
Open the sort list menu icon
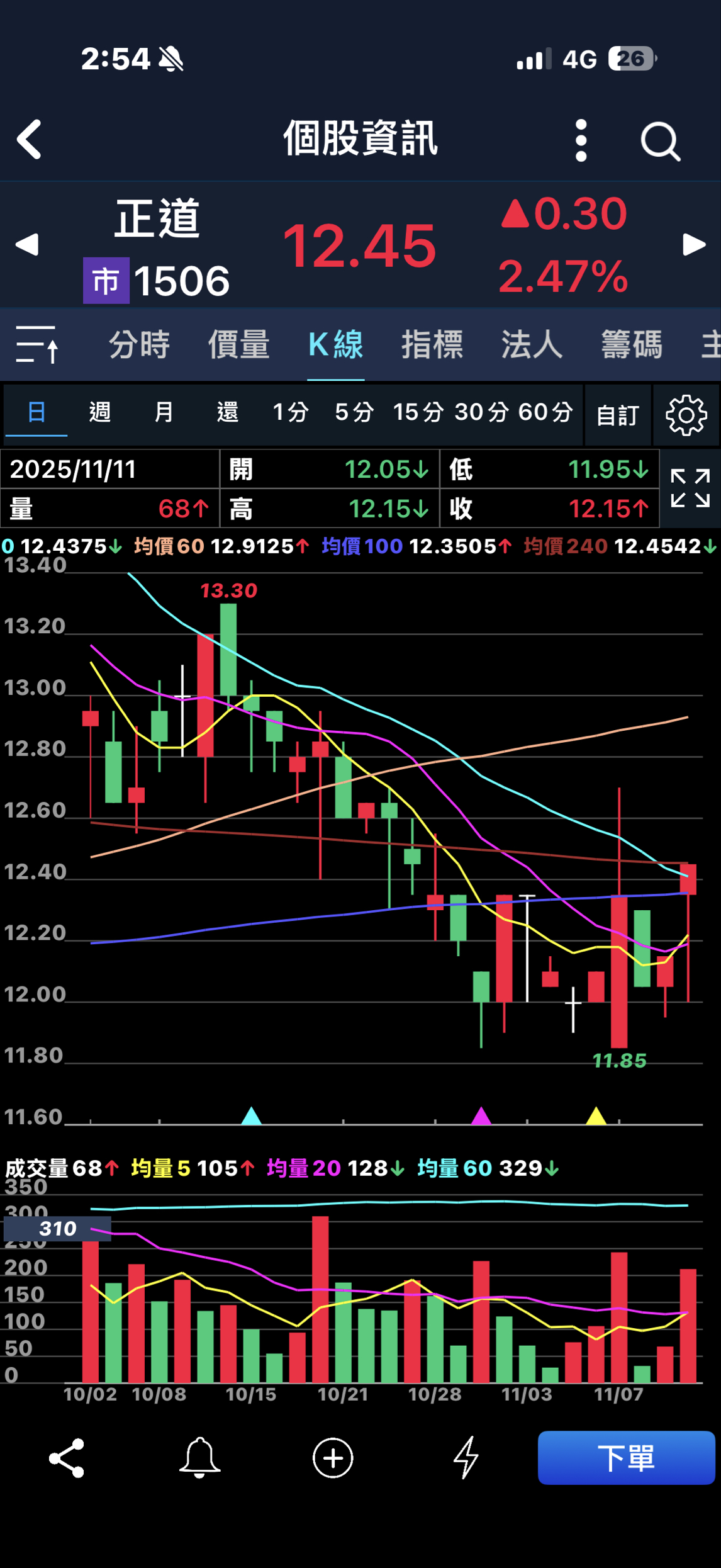[x=37, y=344]
